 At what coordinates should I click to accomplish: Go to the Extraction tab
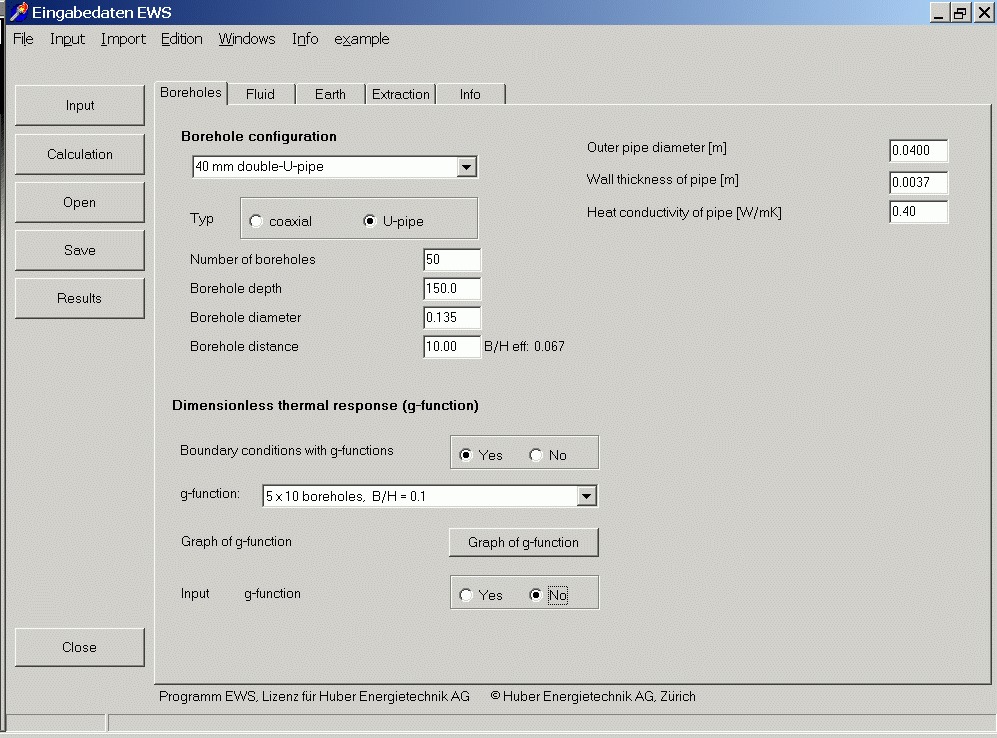(x=400, y=94)
